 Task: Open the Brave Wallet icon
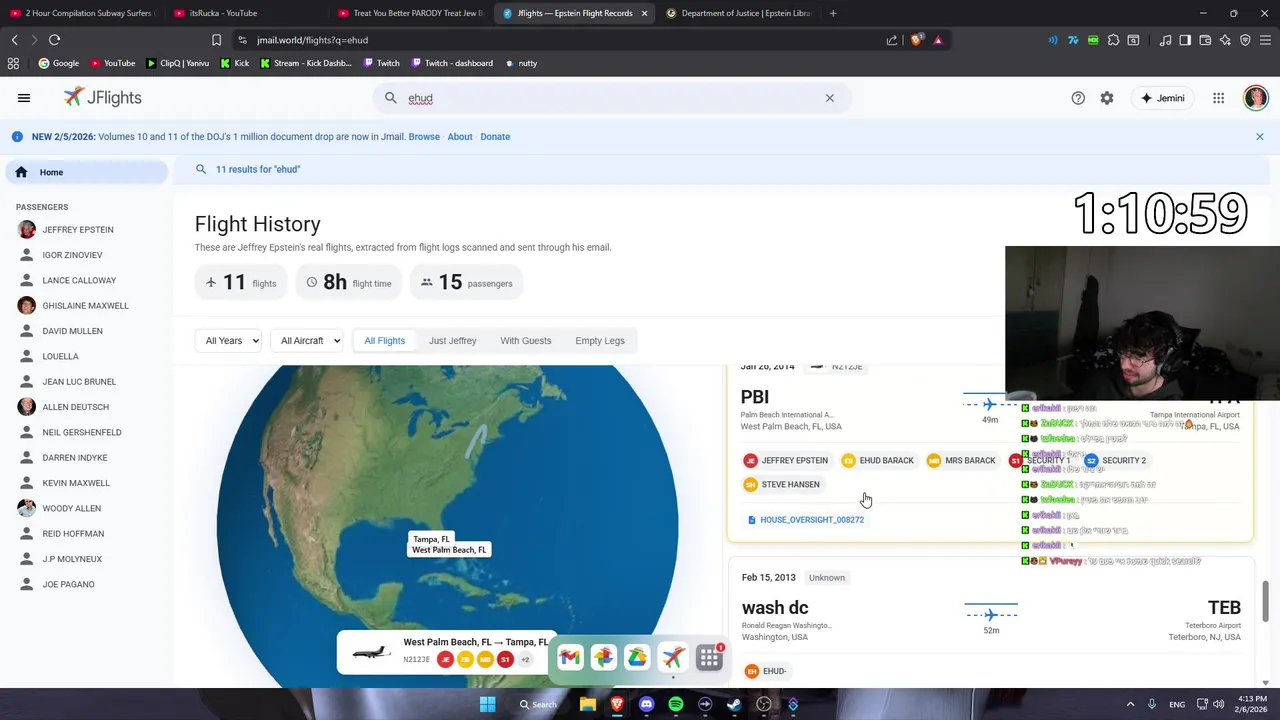(x=1205, y=40)
